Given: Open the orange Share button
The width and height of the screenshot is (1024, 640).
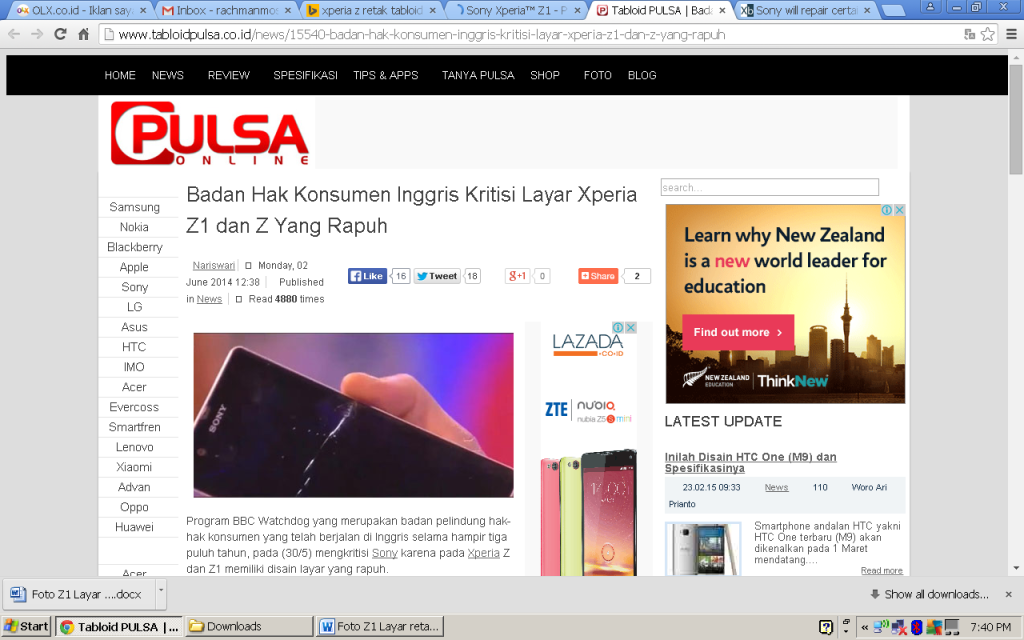Looking at the screenshot, I should (x=598, y=276).
